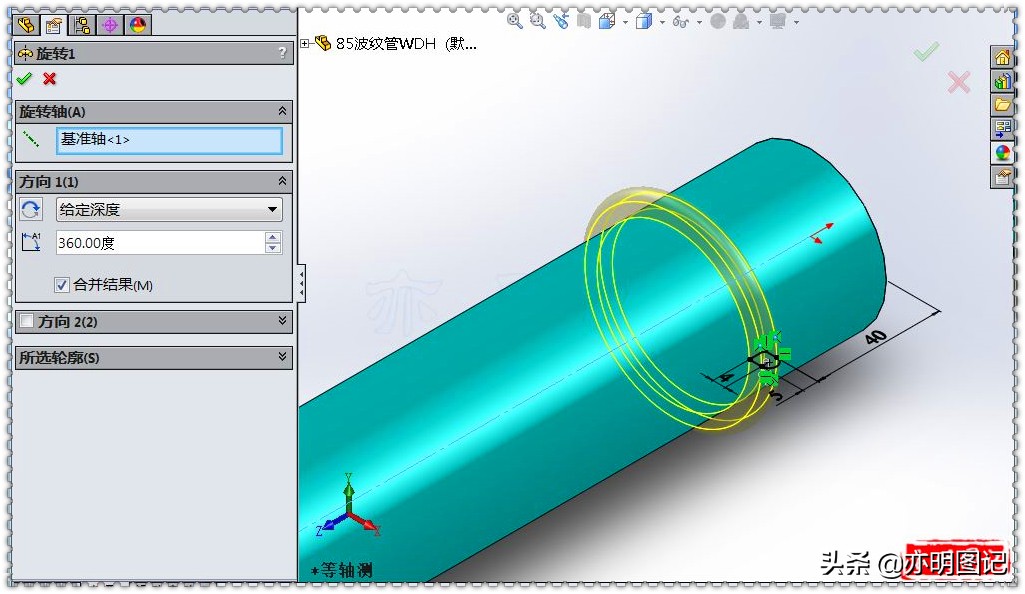The width and height of the screenshot is (1025, 594).
Task: Enable the 合并结果(M) checkbox
Action: 61,284
